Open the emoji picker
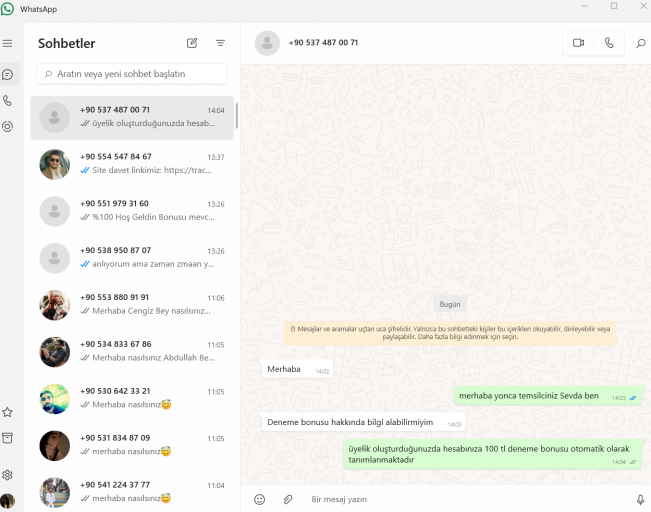The height and width of the screenshot is (512, 651). point(259,500)
